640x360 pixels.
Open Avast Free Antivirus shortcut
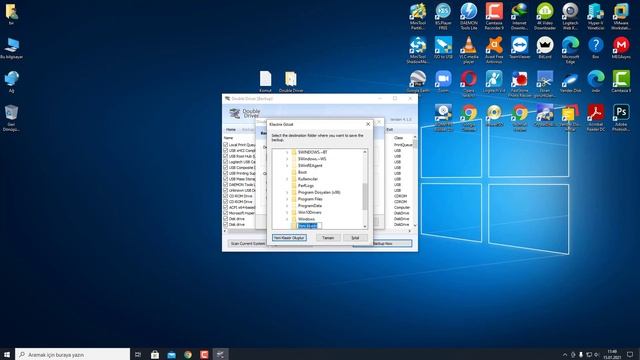[x=494, y=49]
